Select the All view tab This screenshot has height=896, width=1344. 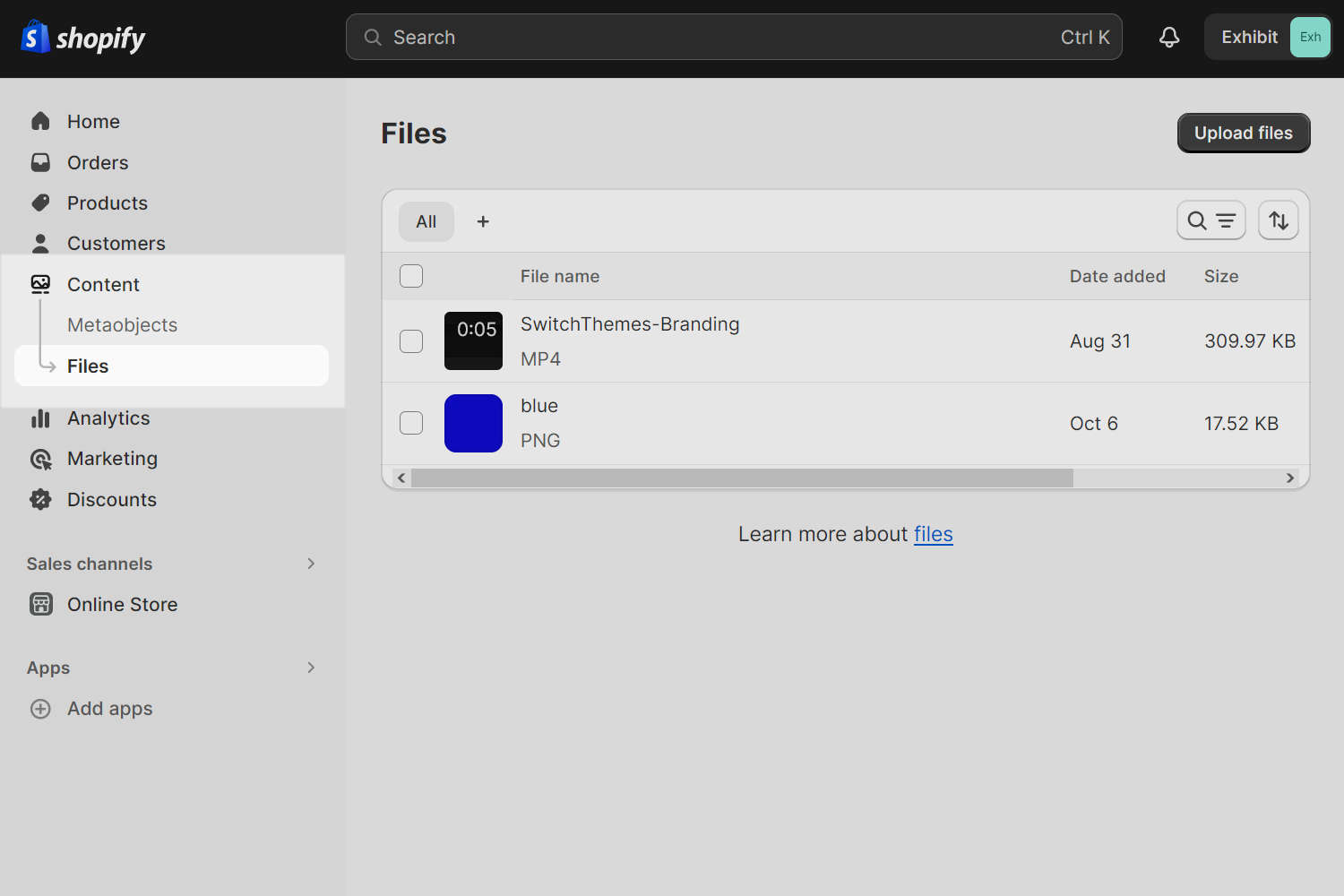[426, 221]
